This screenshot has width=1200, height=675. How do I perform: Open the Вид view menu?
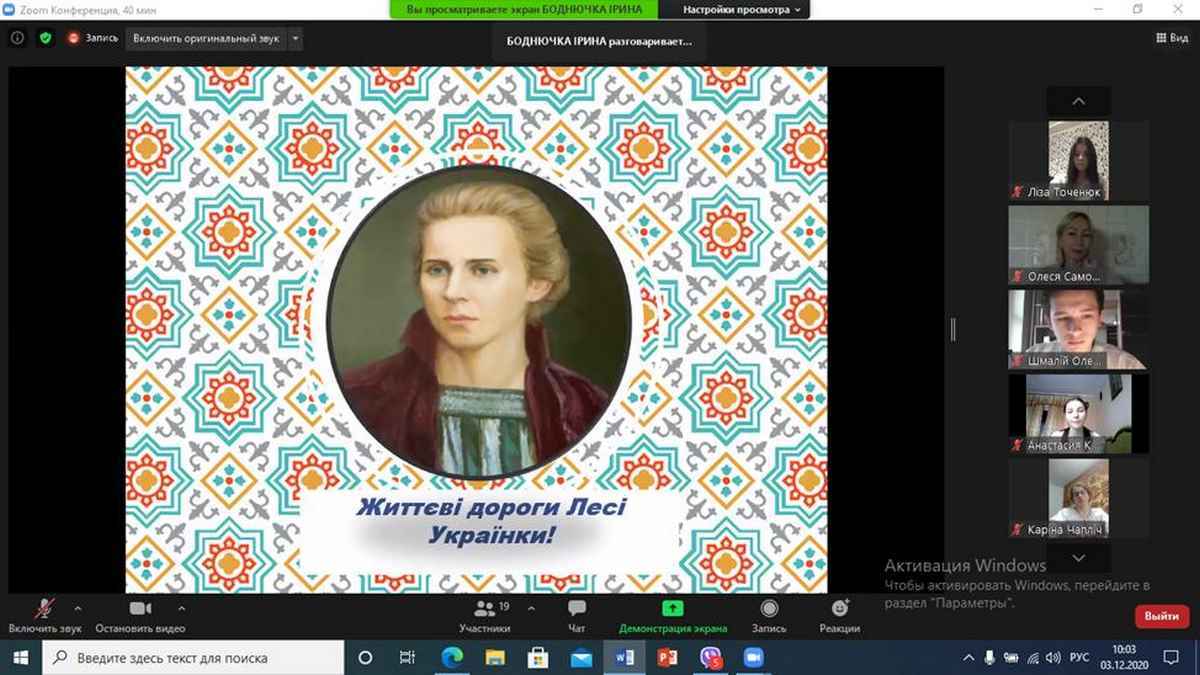point(1171,38)
